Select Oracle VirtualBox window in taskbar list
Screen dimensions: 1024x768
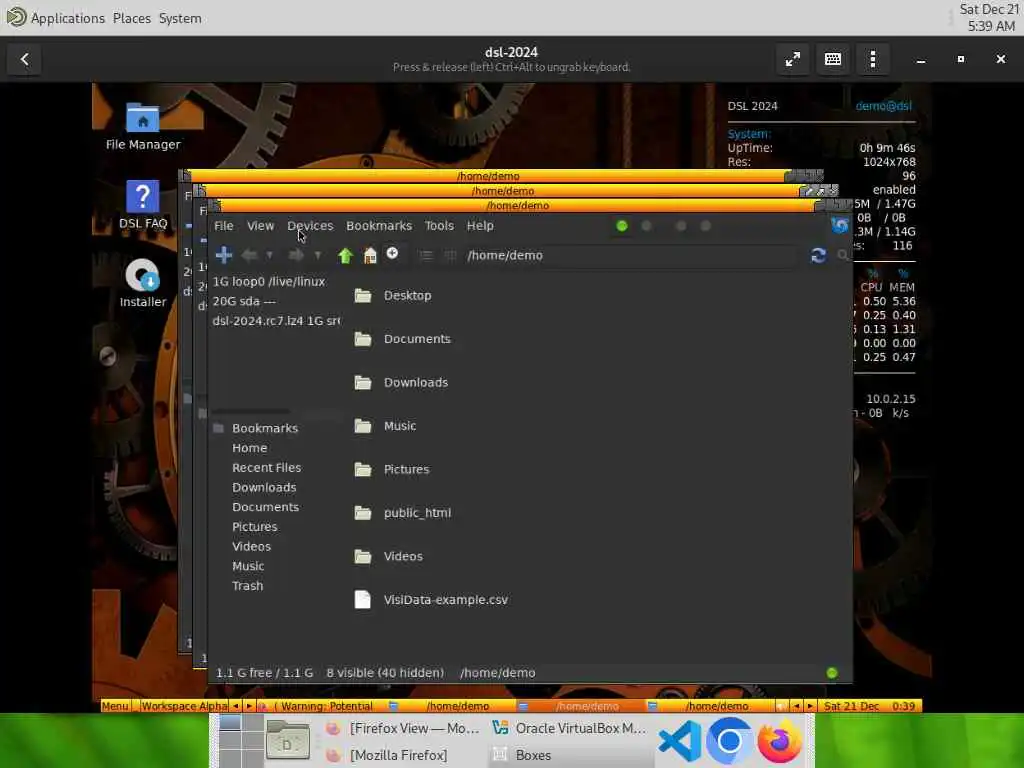[569, 728]
